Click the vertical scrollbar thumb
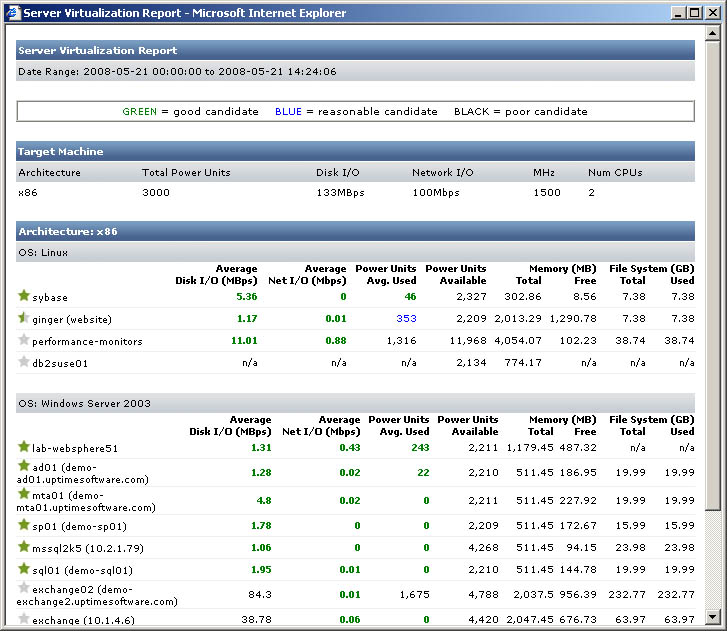The image size is (727, 631). [x=712, y=275]
